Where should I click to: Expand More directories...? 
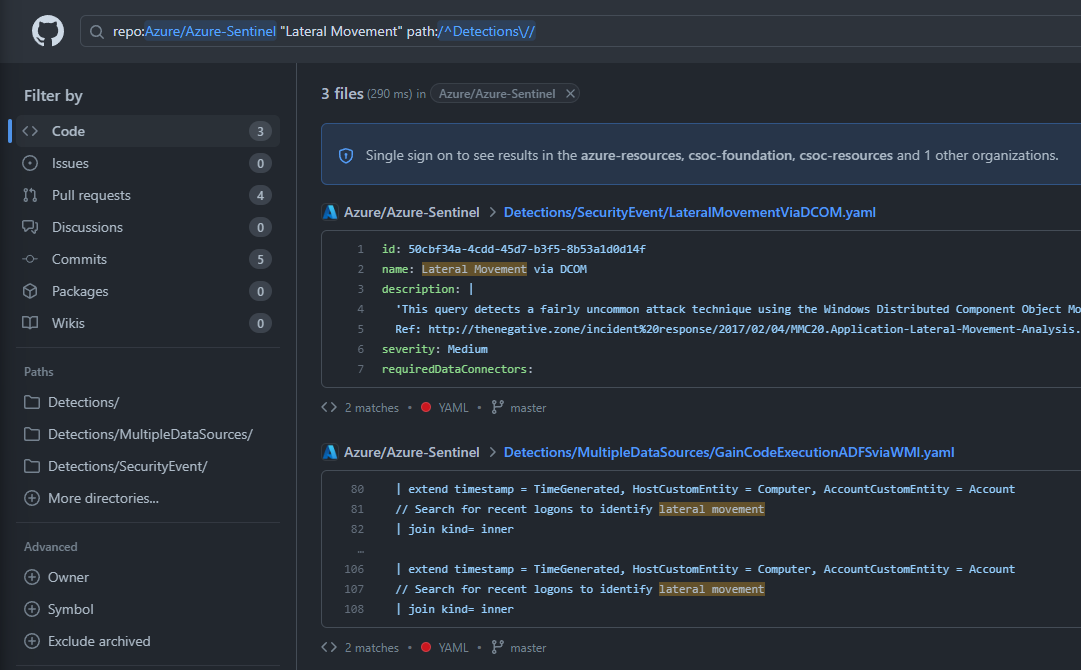tap(91, 498)
